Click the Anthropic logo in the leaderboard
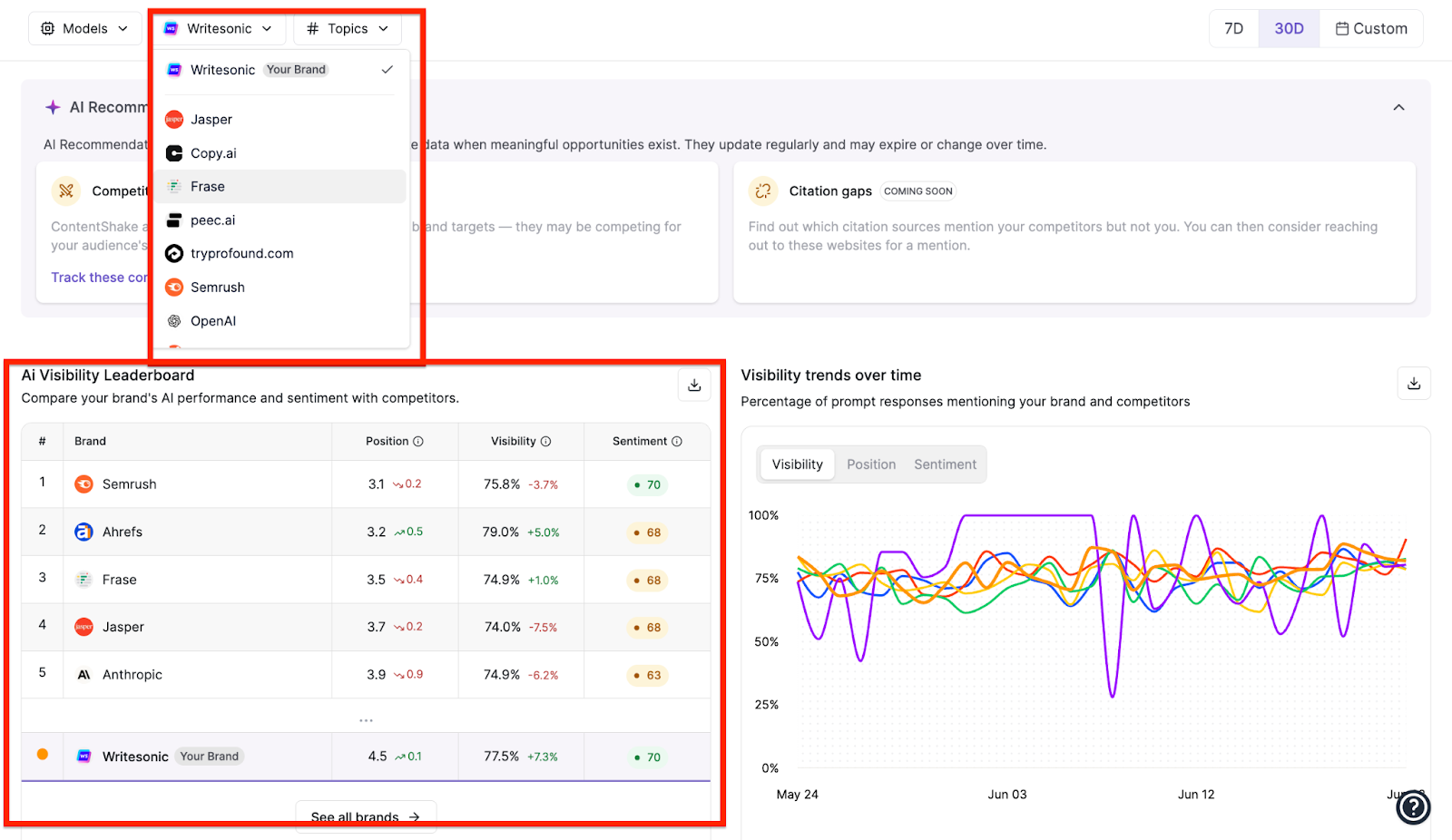The height and width of the screenshot is (840, 1452). click(x=83, y=675)
